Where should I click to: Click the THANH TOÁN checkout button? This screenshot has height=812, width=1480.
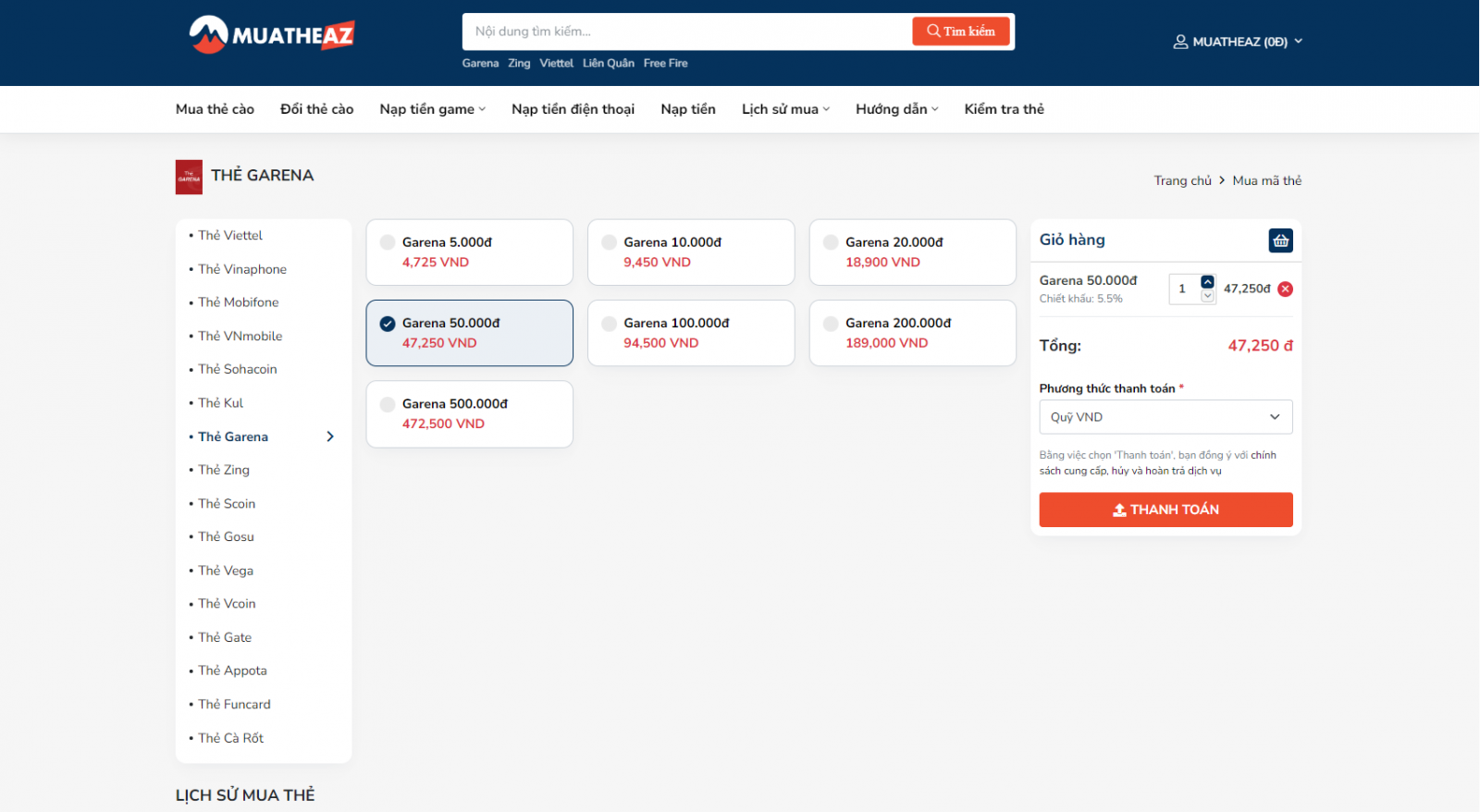coord(1165,510)
